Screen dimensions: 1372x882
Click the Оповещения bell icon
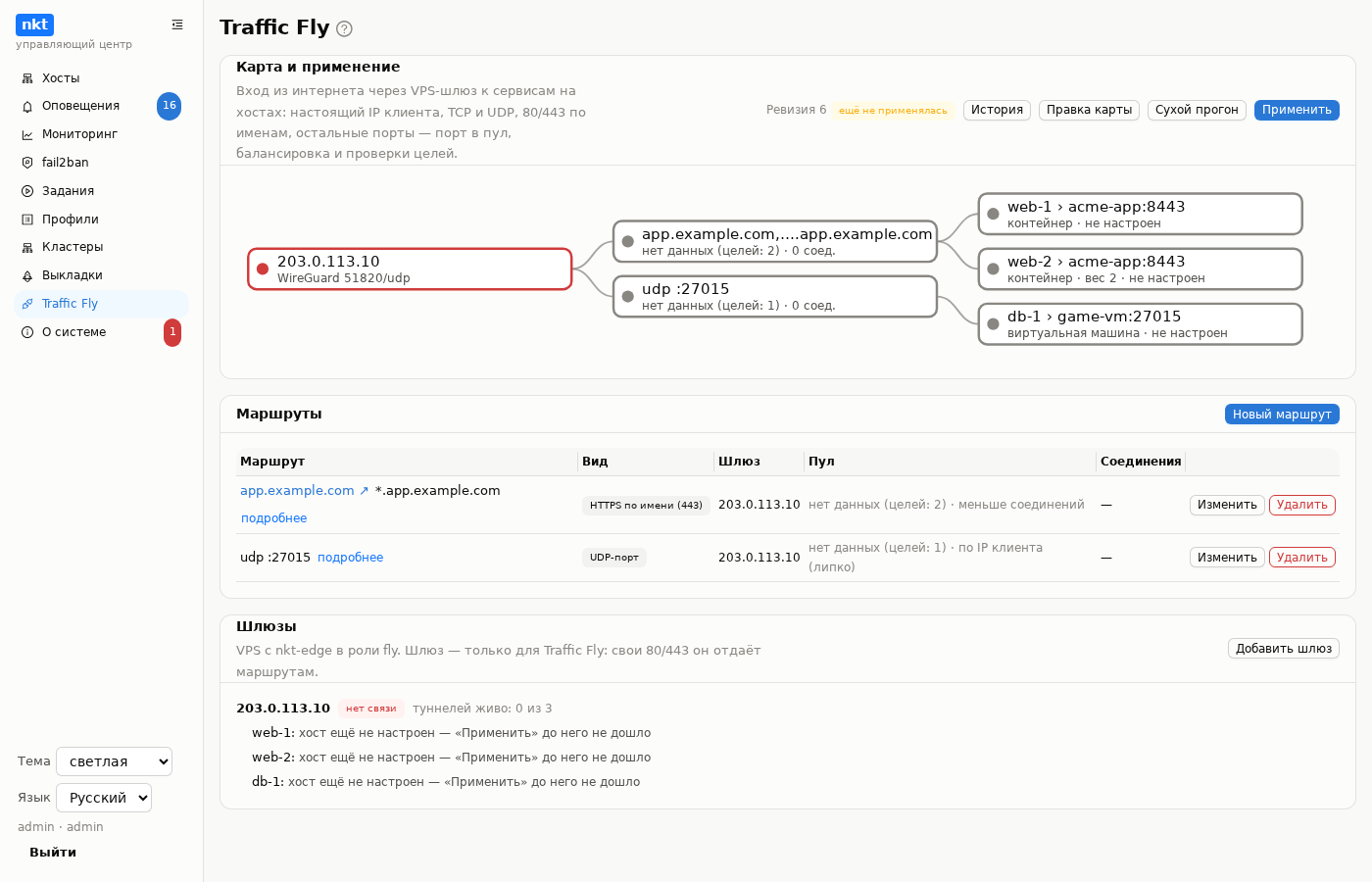[27, 106]
